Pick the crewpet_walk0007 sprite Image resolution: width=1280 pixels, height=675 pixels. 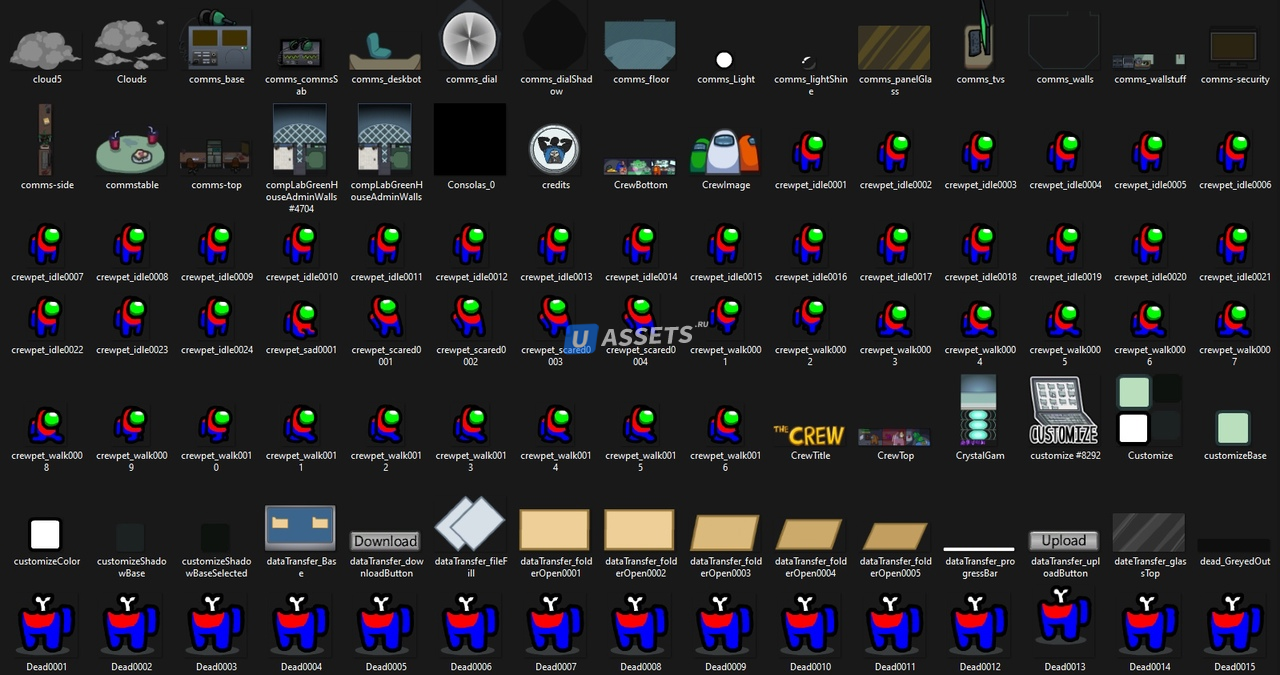pyautogui.click(x=1234, y=318)
